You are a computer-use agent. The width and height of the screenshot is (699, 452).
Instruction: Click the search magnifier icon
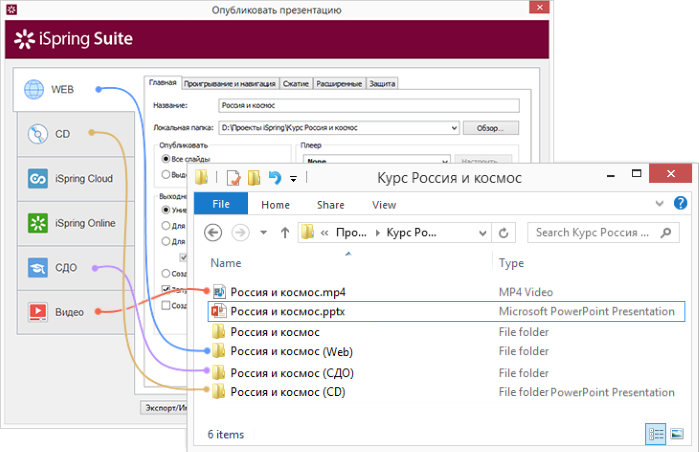coord(666,233)
